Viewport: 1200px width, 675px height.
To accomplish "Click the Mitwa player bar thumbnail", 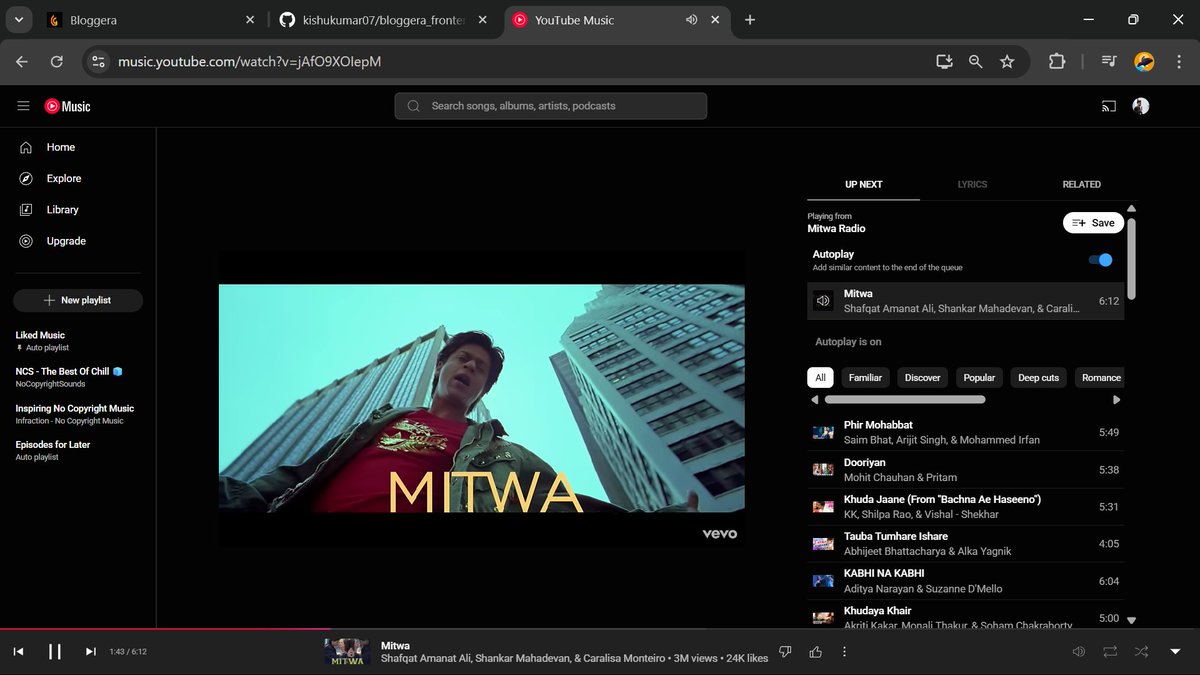I will click(x=347, y=652).
